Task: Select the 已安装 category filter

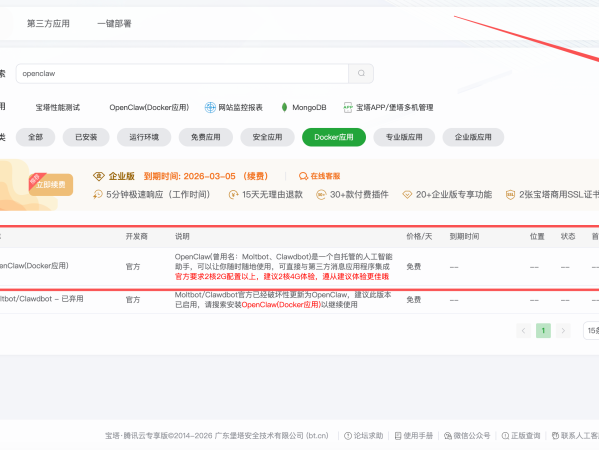Action: 86,137
